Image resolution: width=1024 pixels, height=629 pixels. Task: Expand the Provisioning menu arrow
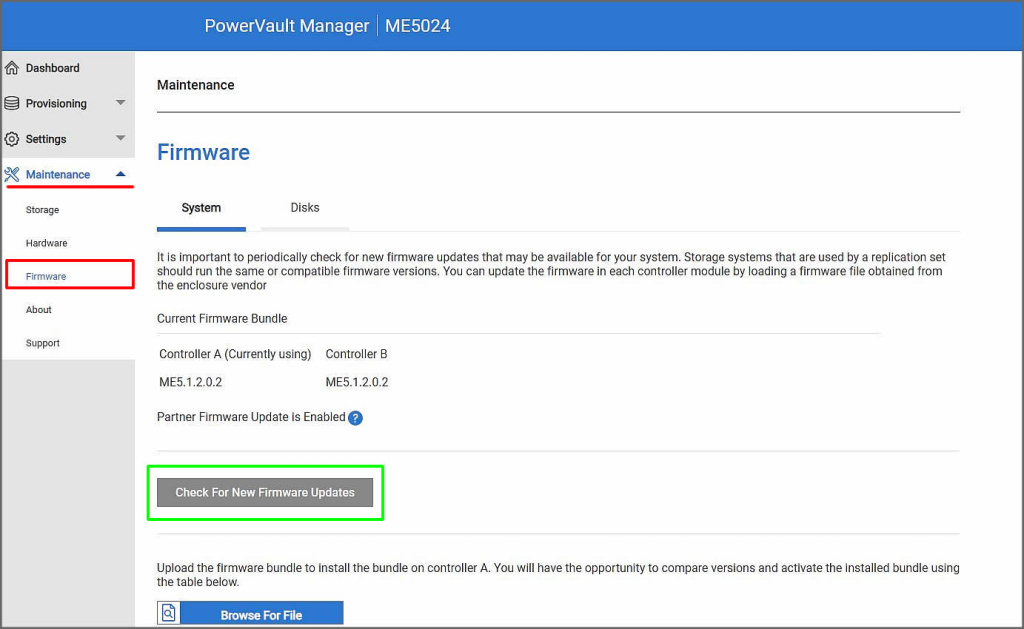[120, 103]
